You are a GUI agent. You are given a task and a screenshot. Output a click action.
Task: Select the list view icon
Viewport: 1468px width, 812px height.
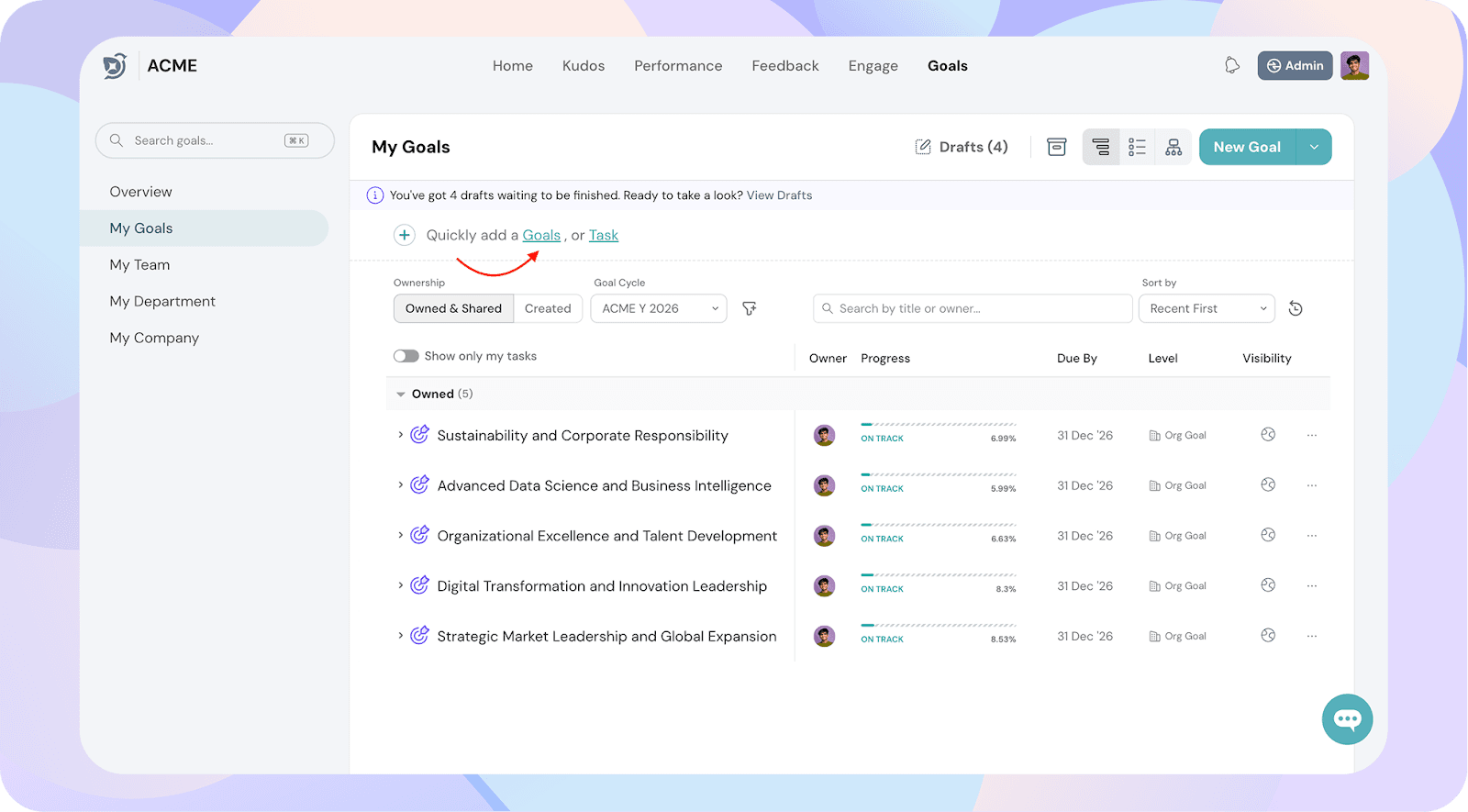click(1137, 147)
